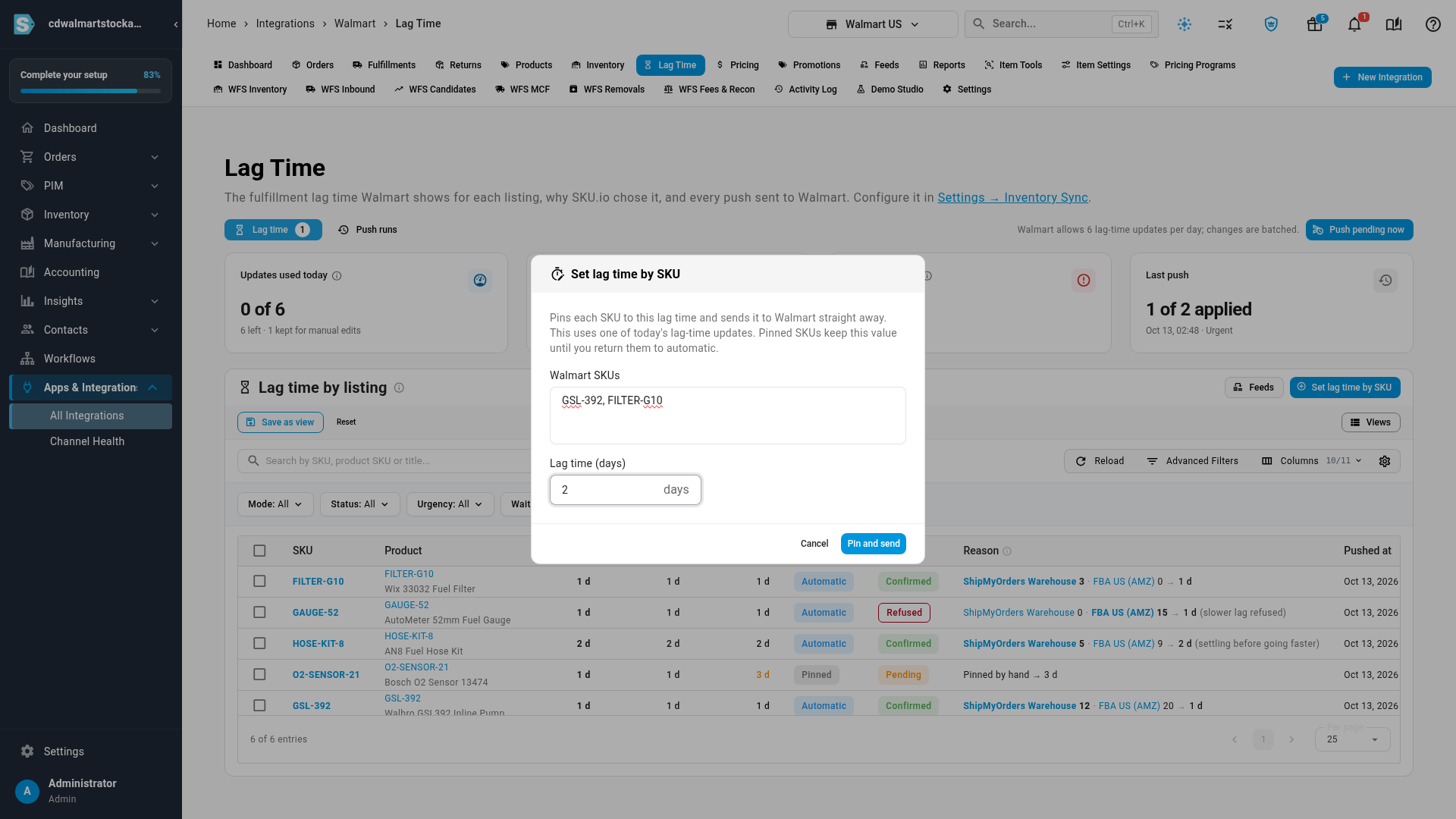Check the GSL-392 row checkbox
Image resolution: width=1456 pixels, height=819 pixels.
(259, 706)
